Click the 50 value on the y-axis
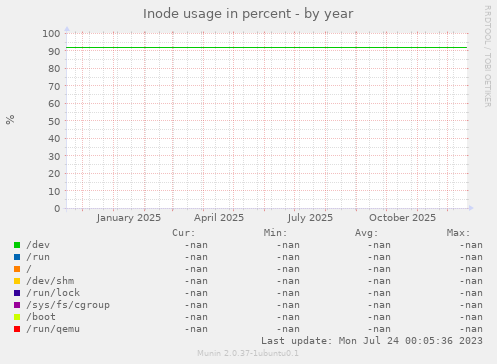 coord(54,121)
